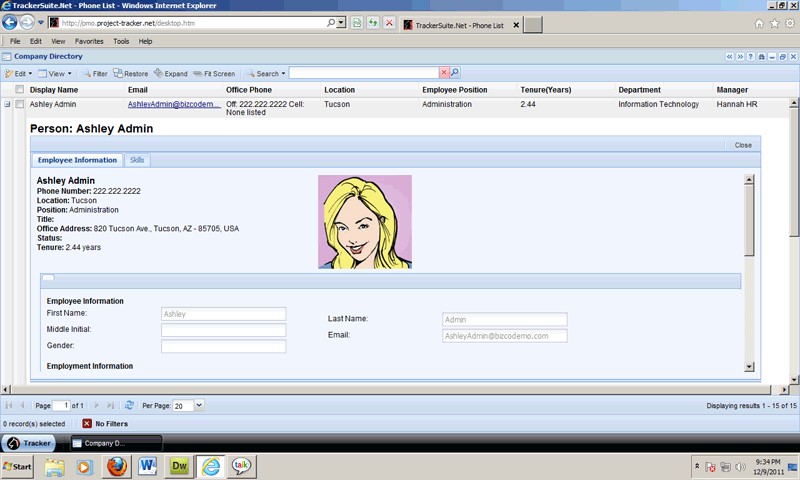This screenshot has height=480, width=800.
Task: Jump to the last results page
Action: [x=110, y=405]
